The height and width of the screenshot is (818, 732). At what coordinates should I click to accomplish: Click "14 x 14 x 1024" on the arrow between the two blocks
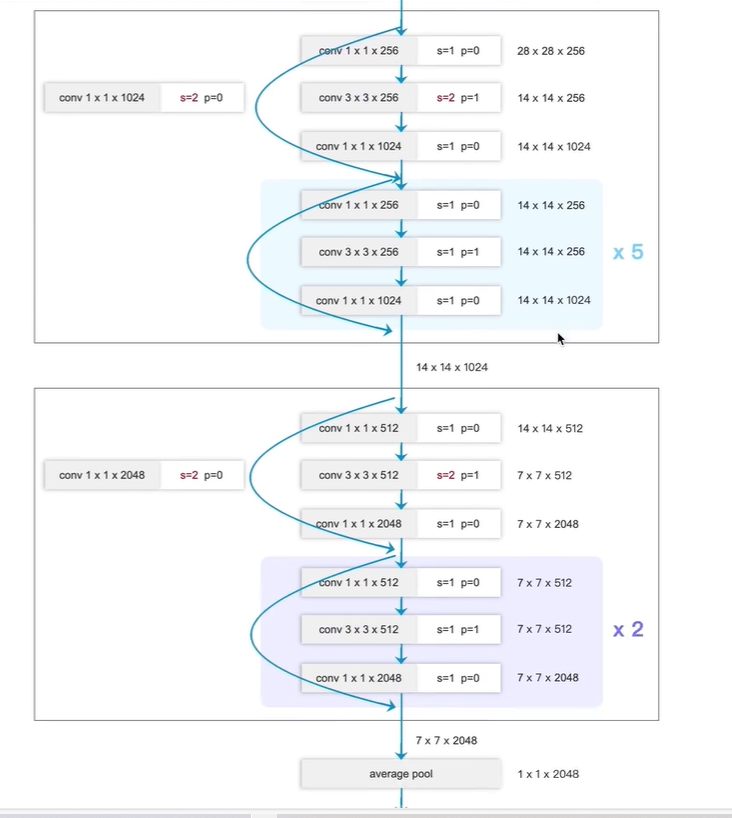(x=452, y=367)
